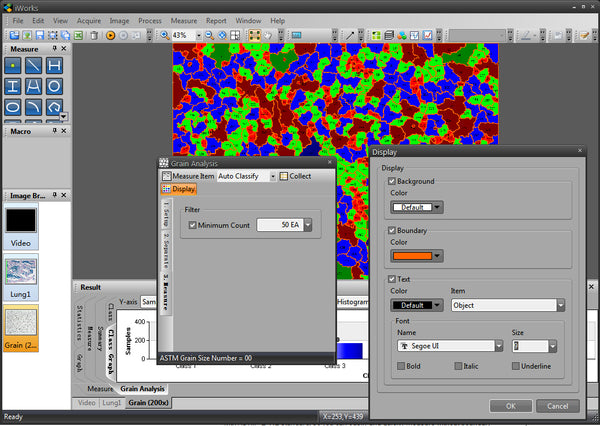Switch to the Measure result tab
This screenshot has width=600, height=426.
(x=100, y=388)
